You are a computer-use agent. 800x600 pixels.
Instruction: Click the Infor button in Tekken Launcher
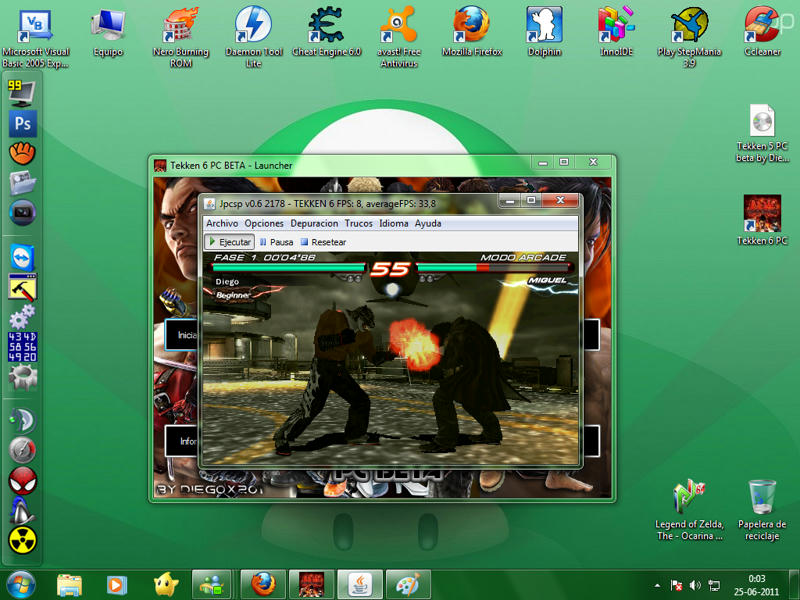(182, 441)
